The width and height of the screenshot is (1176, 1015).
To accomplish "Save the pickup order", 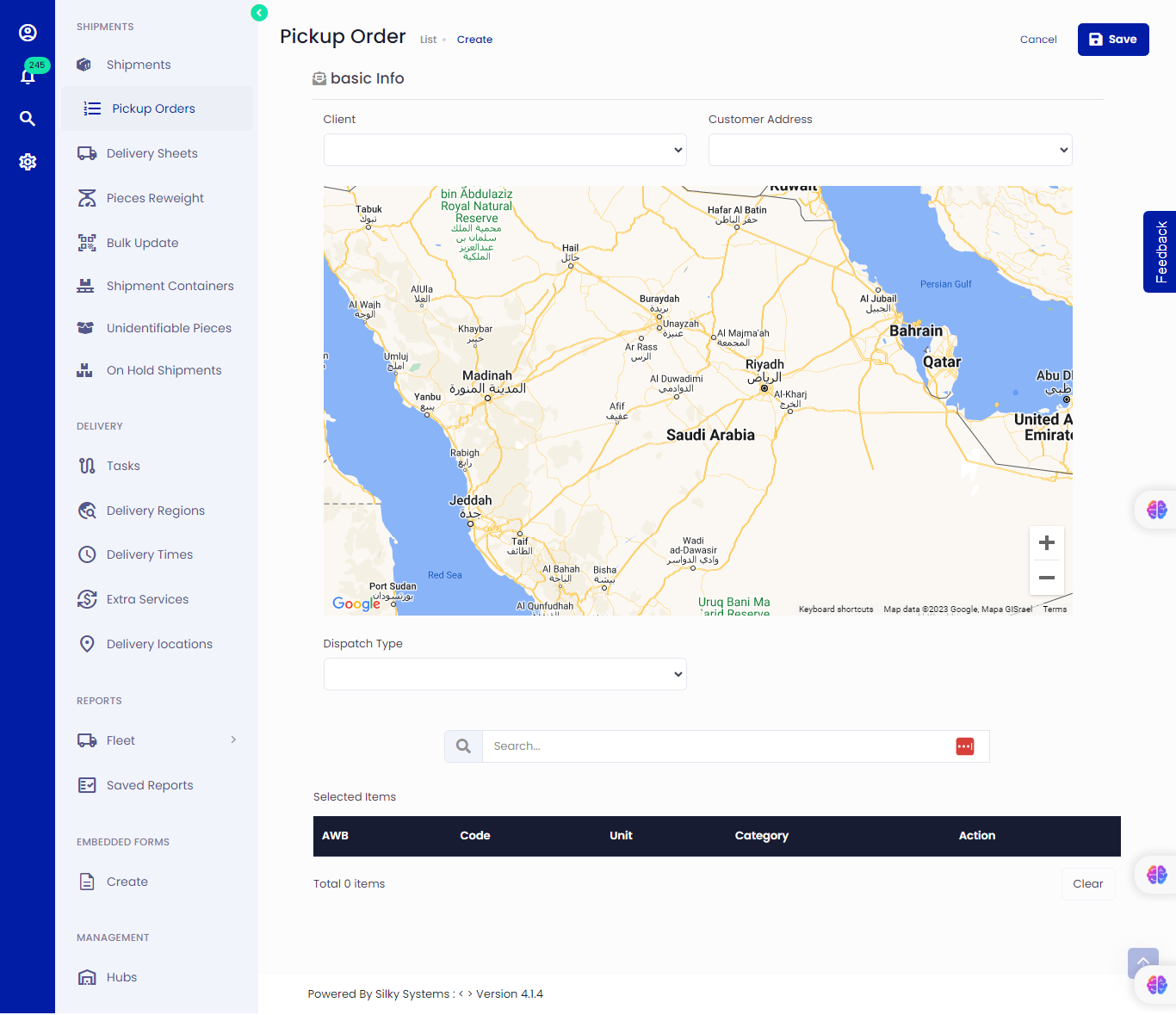I will [x=1112, y=40].
